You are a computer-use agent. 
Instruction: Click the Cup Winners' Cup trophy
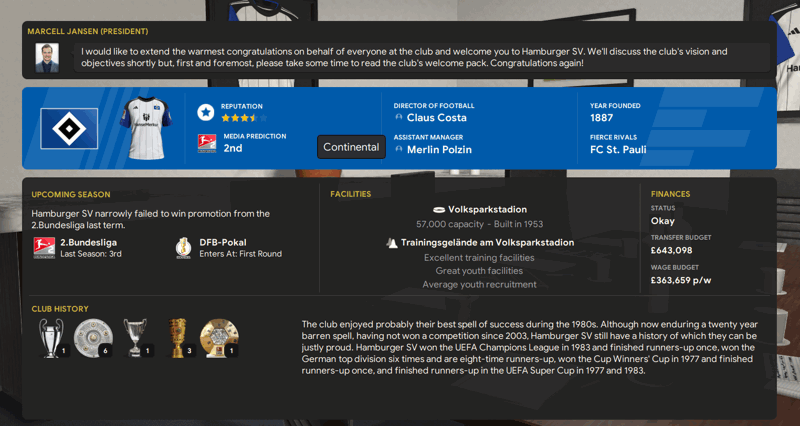(135, 337)
